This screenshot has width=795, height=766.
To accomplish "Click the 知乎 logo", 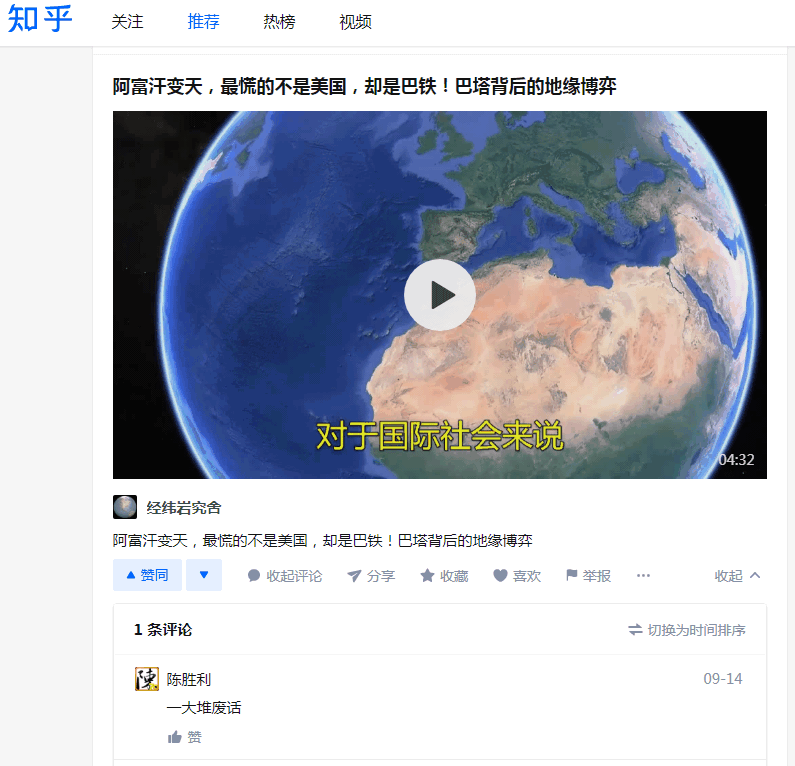I will point(40,19).
